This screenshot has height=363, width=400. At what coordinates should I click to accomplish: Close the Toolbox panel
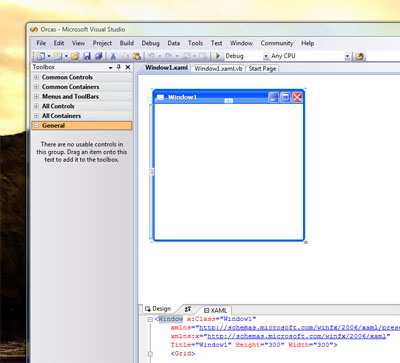point(128,67)
